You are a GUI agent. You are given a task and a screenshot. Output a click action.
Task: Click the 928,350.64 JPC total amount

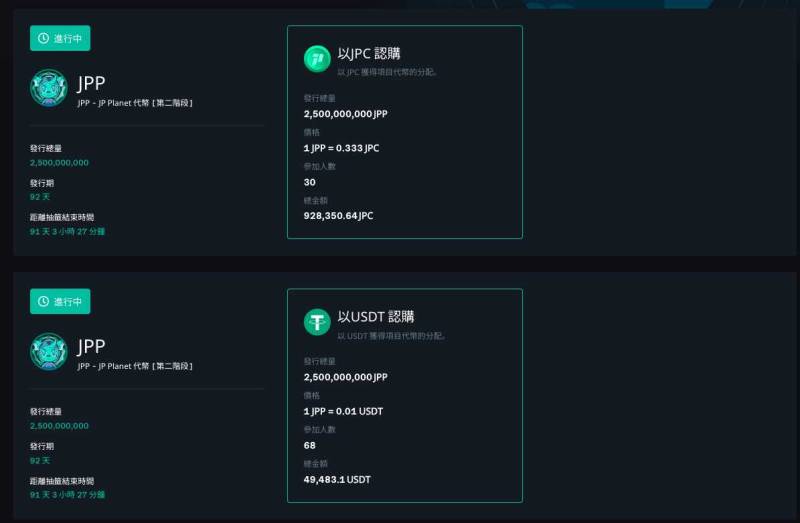tap(338, 216)
